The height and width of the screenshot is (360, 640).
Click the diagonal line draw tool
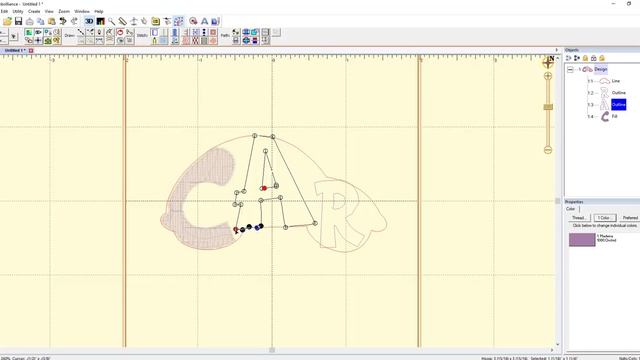81,32
